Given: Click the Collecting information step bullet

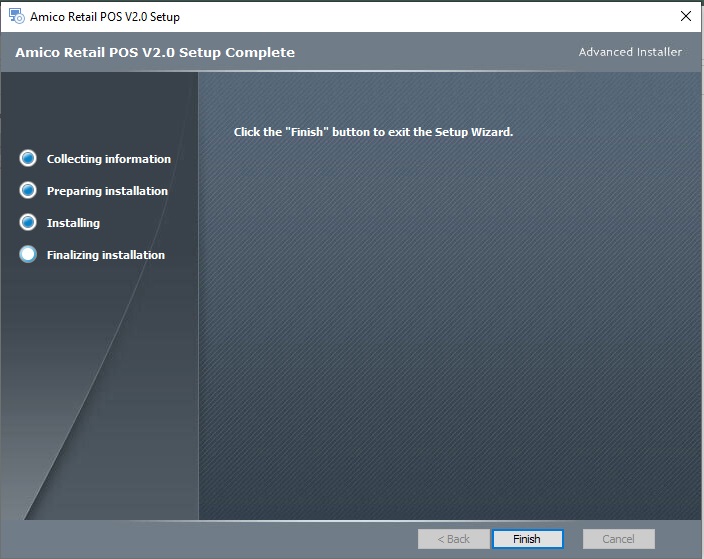Looking at the screenshot, I should [x=28, y=159].
